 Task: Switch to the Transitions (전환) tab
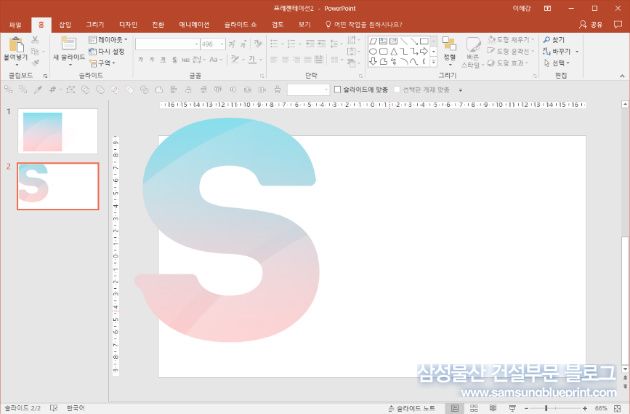pyautogui.click(x=158, y=25)
